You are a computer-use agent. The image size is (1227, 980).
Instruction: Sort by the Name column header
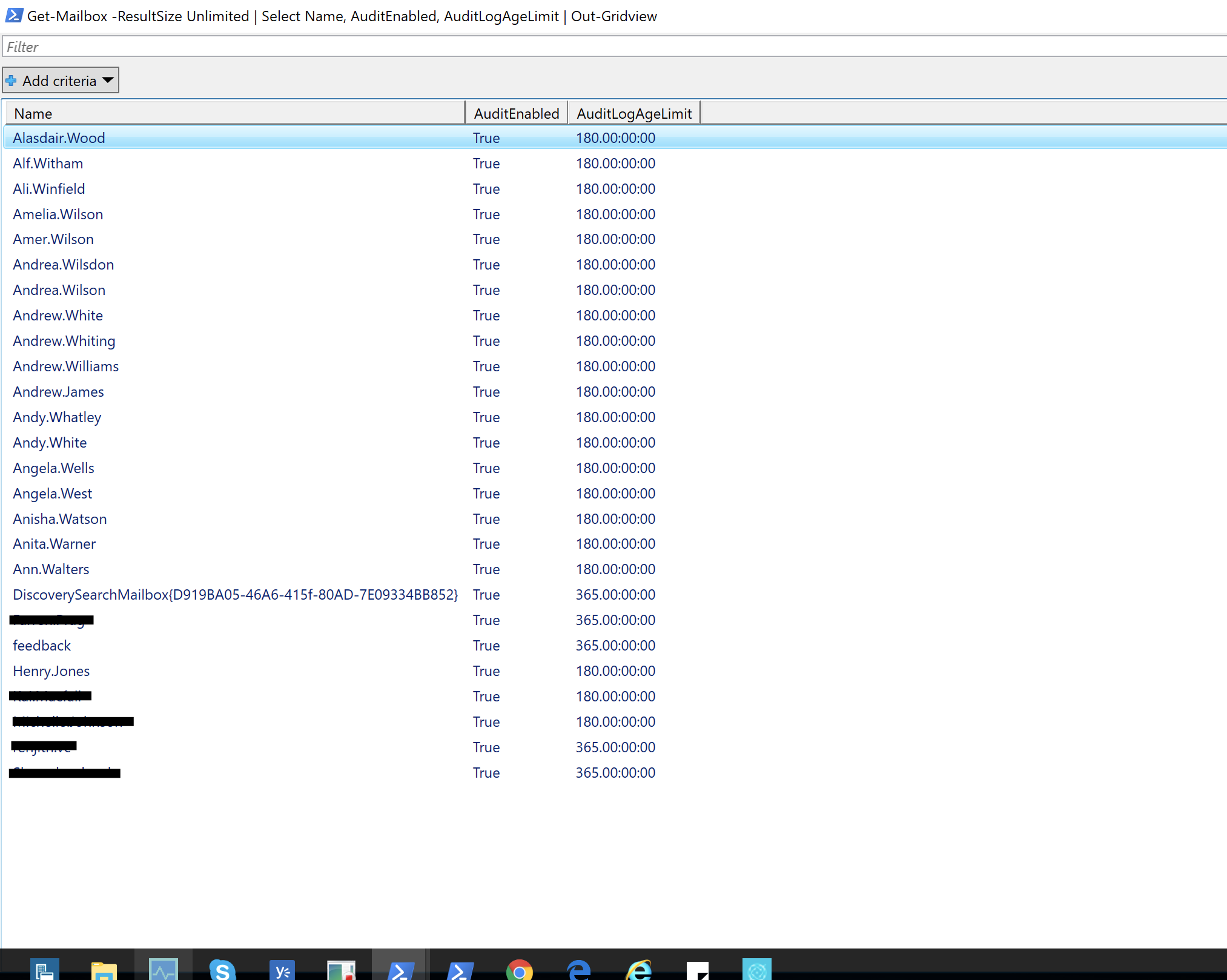click(x=235, y=113)
